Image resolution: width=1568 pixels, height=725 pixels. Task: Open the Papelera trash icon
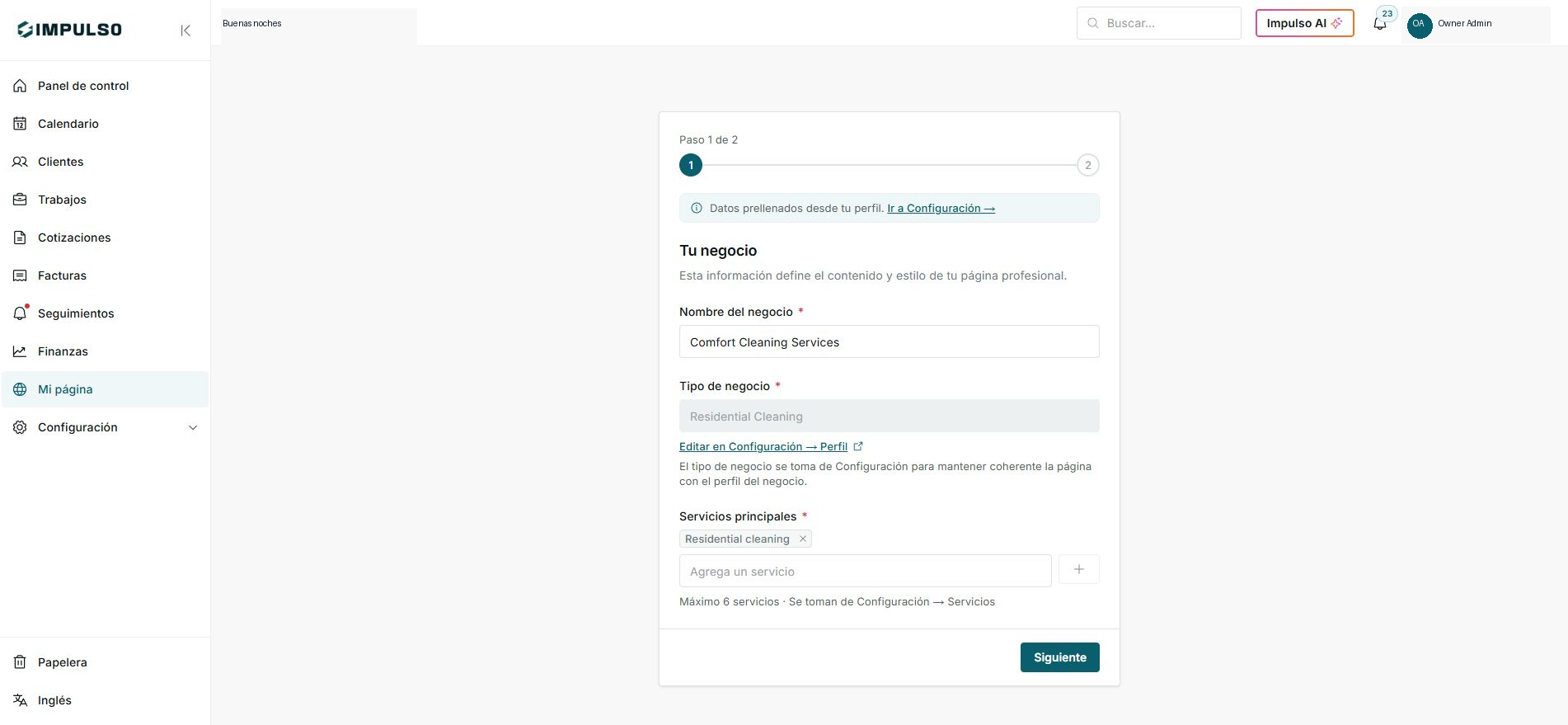pyautogui.click(x=20, y=662)
